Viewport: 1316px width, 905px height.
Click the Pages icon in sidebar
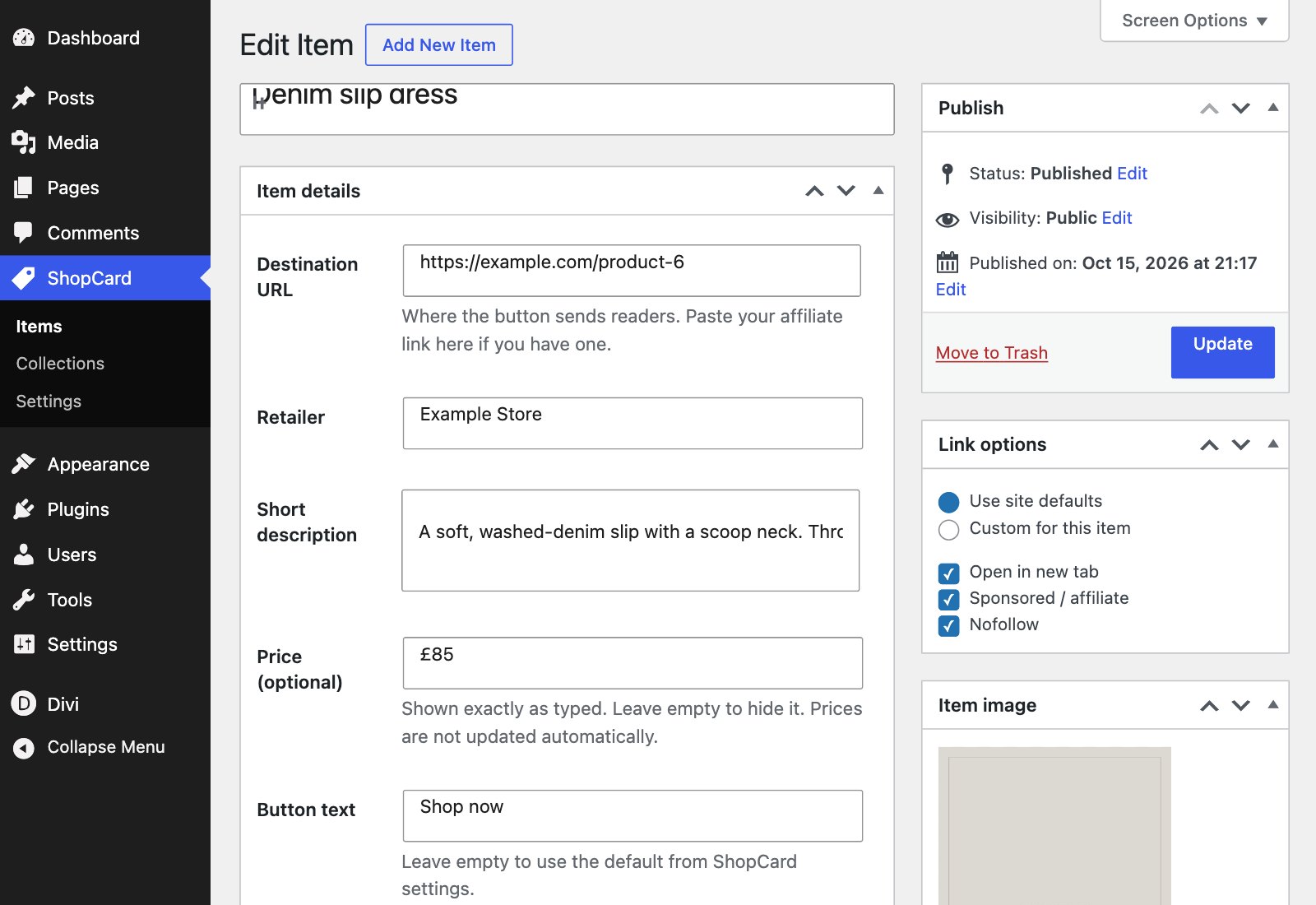[24, 188]
